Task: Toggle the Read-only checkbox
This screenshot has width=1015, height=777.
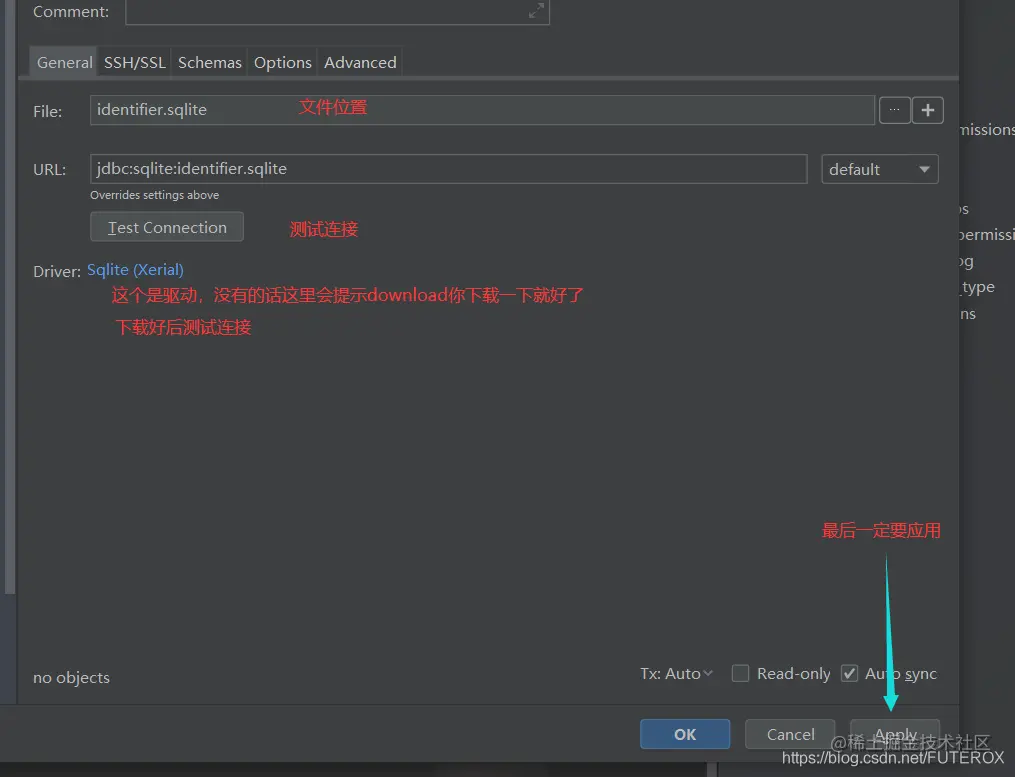Action: (740, 673)
